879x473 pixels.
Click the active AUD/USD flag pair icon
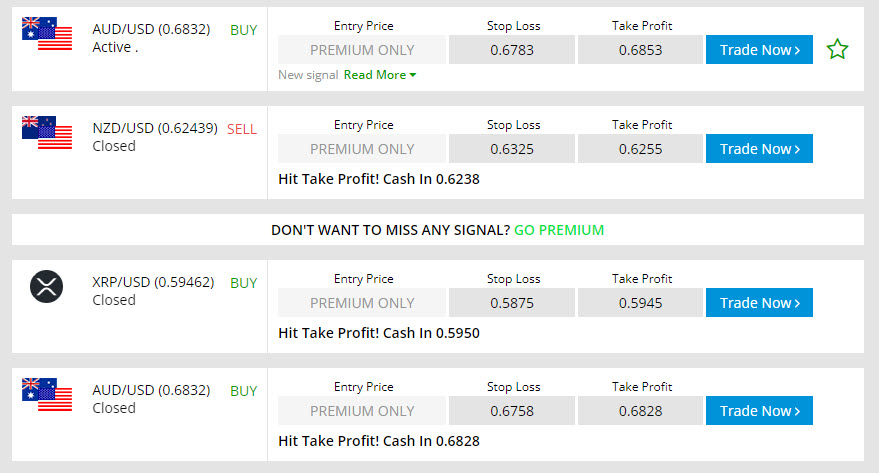pos(47,34)
